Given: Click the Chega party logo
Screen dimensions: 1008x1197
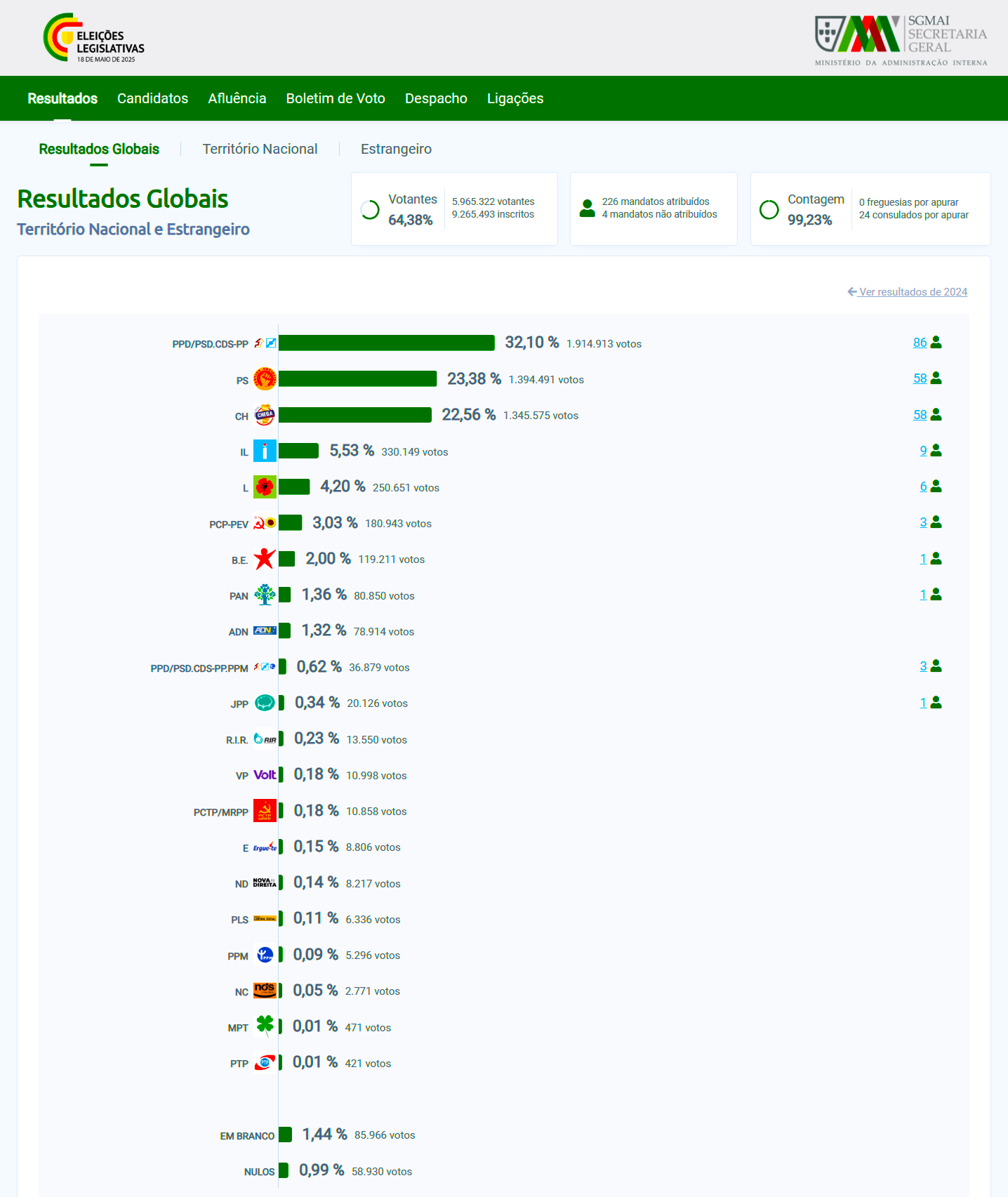Looking at the screenshot, I should coord(265,415).
